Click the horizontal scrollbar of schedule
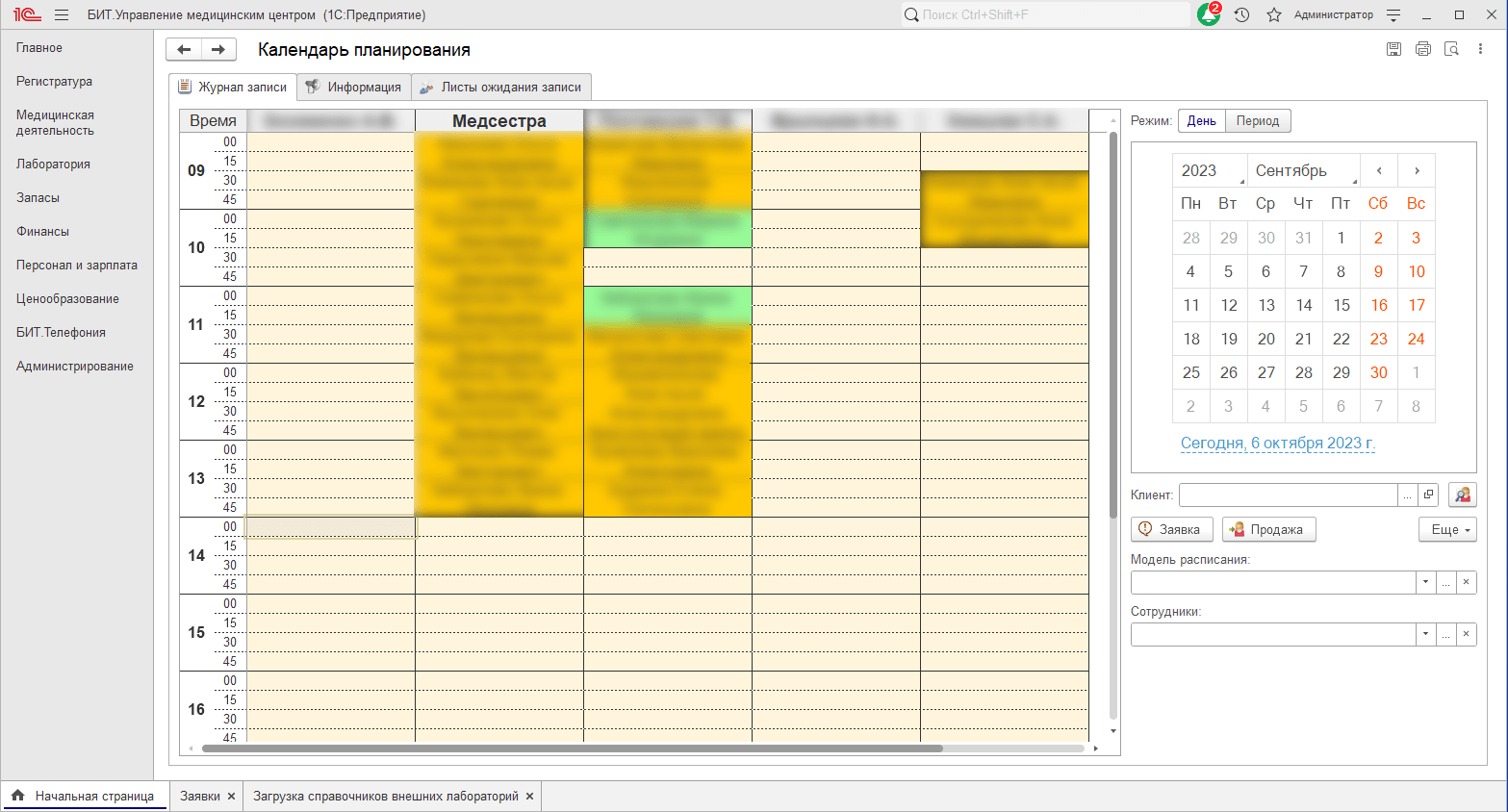The width and height of the screenshot is (1508, 812). tap(568, 749)
